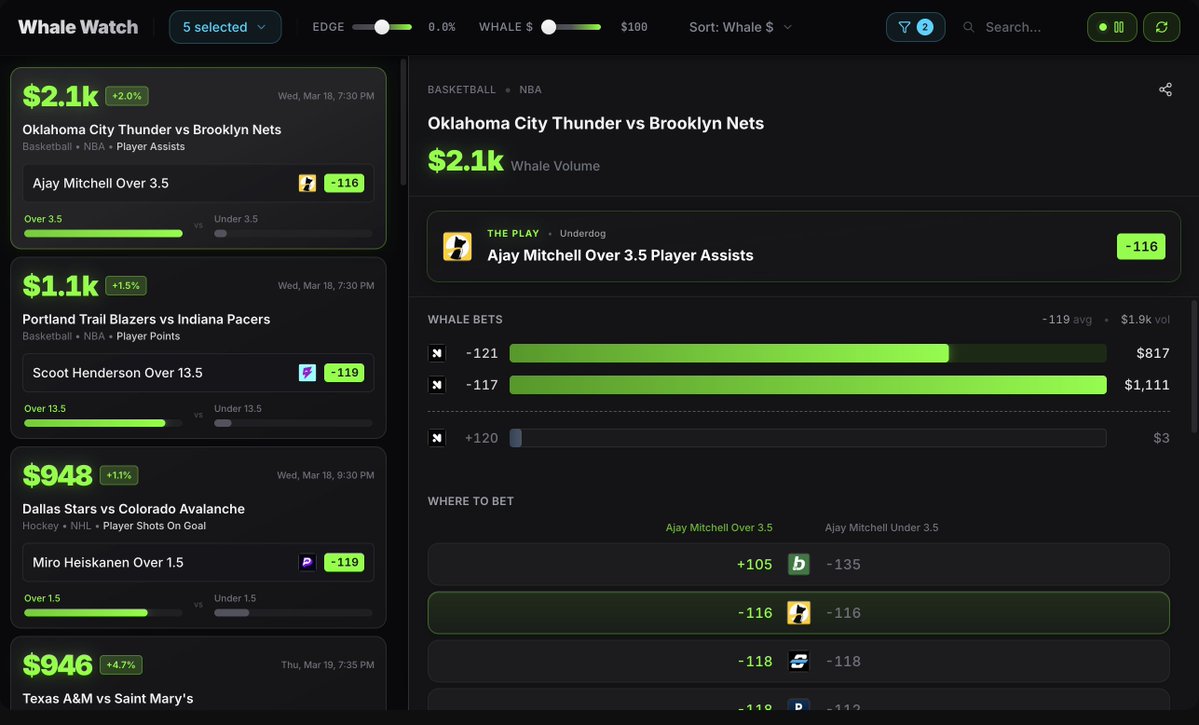Click the exchange icon on the -121 whale bet
Viewport: 1199px width, 725px height.
[437, 353]
